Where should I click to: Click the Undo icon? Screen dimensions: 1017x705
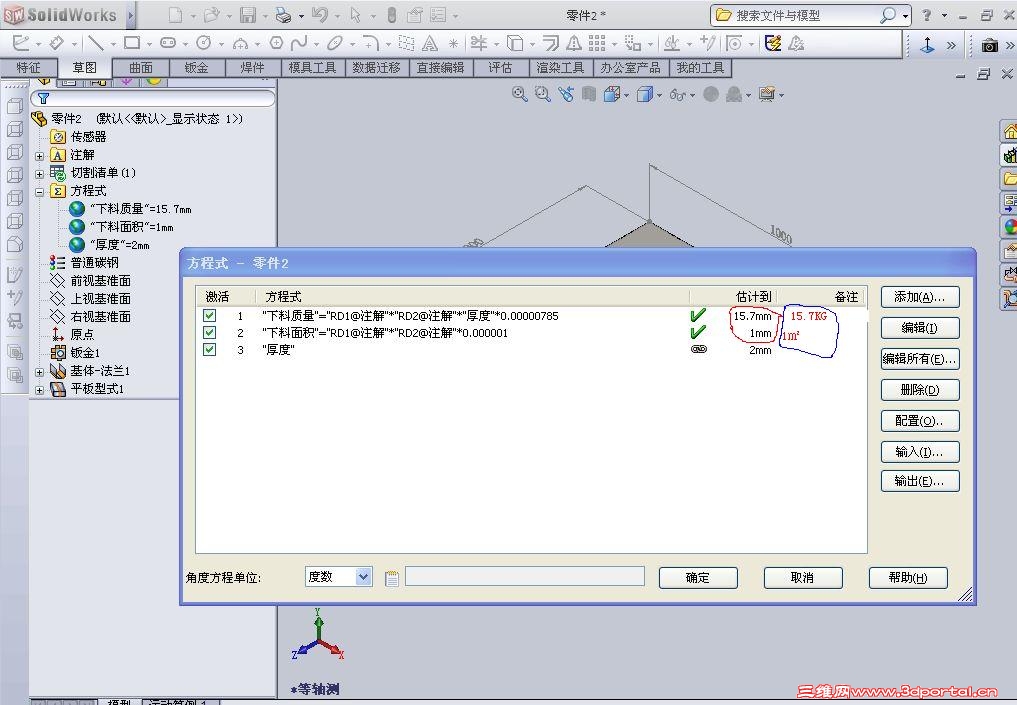[319, 15]
